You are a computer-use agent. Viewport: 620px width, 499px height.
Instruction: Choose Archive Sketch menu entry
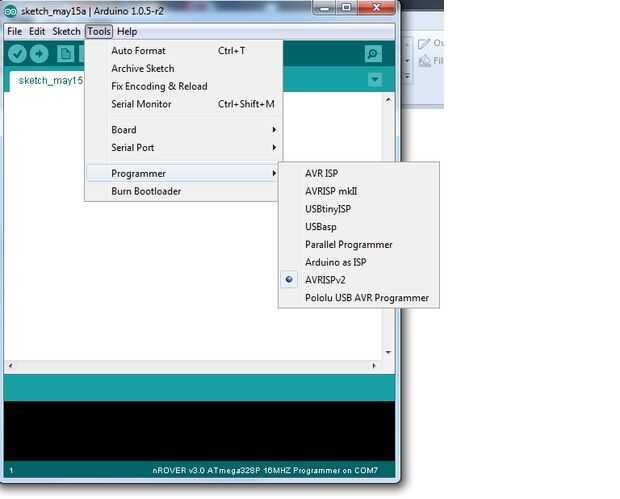[x=184, y=68]
